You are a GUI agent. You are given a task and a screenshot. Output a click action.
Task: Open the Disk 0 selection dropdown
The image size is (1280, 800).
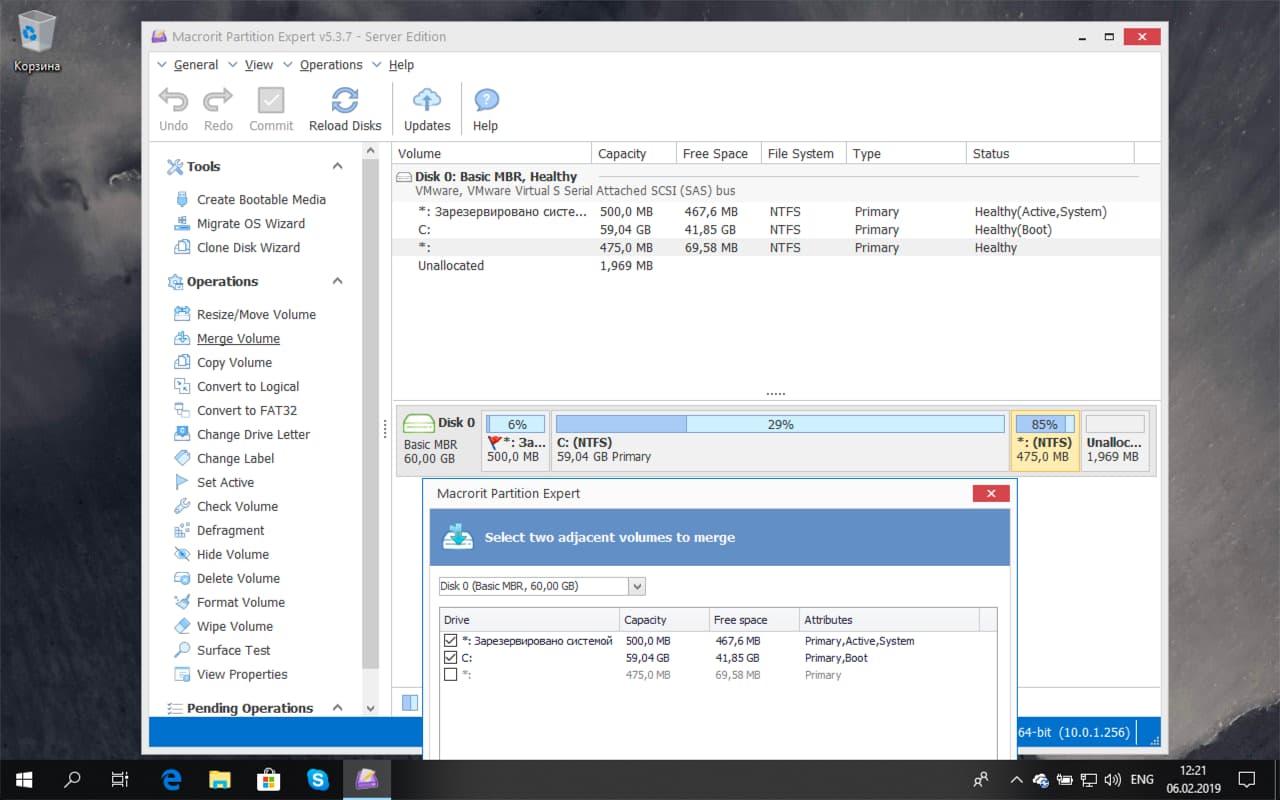tap(637, 586)
